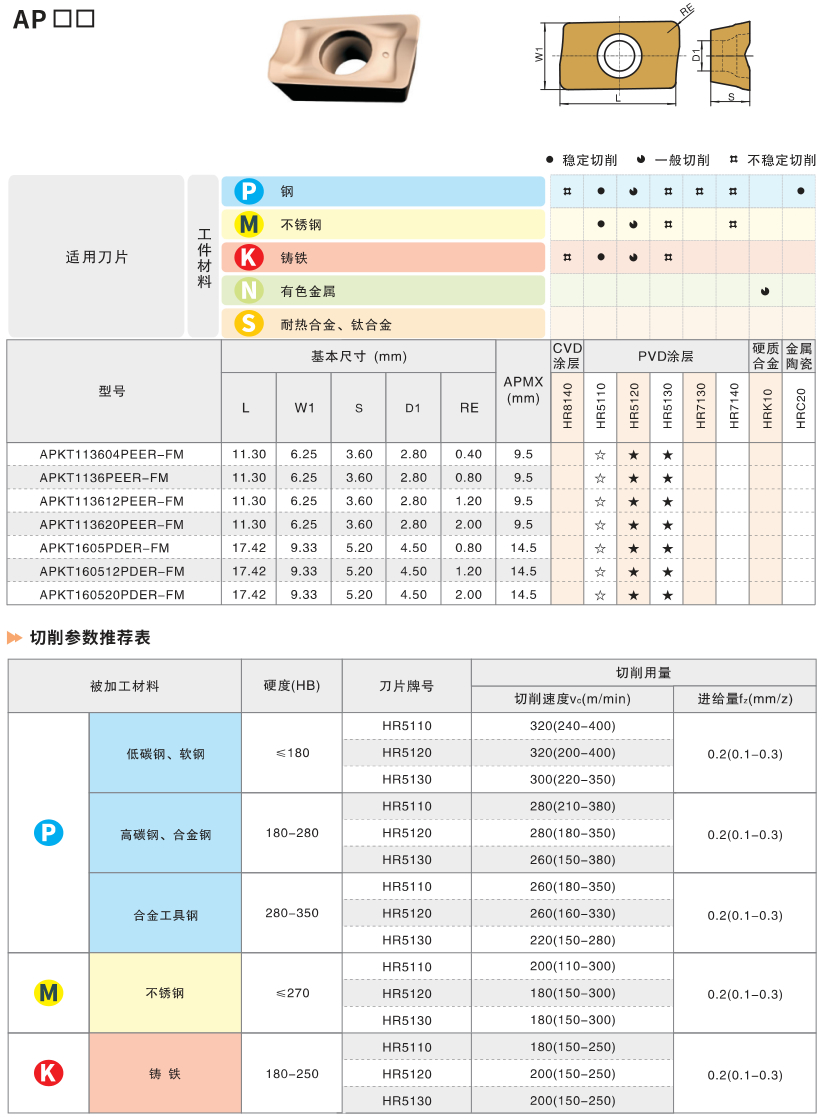Click the blue P steel icon in the materials list
Image resolution: width=822 pixels, height=1119 pixels.
(248, 191)
